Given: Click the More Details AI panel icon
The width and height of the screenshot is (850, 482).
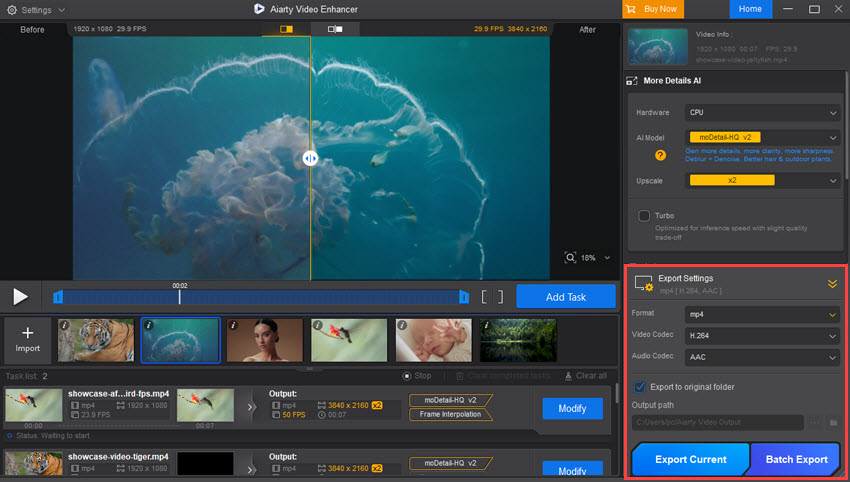Looking at the screenshot, I should pos(632,81).
